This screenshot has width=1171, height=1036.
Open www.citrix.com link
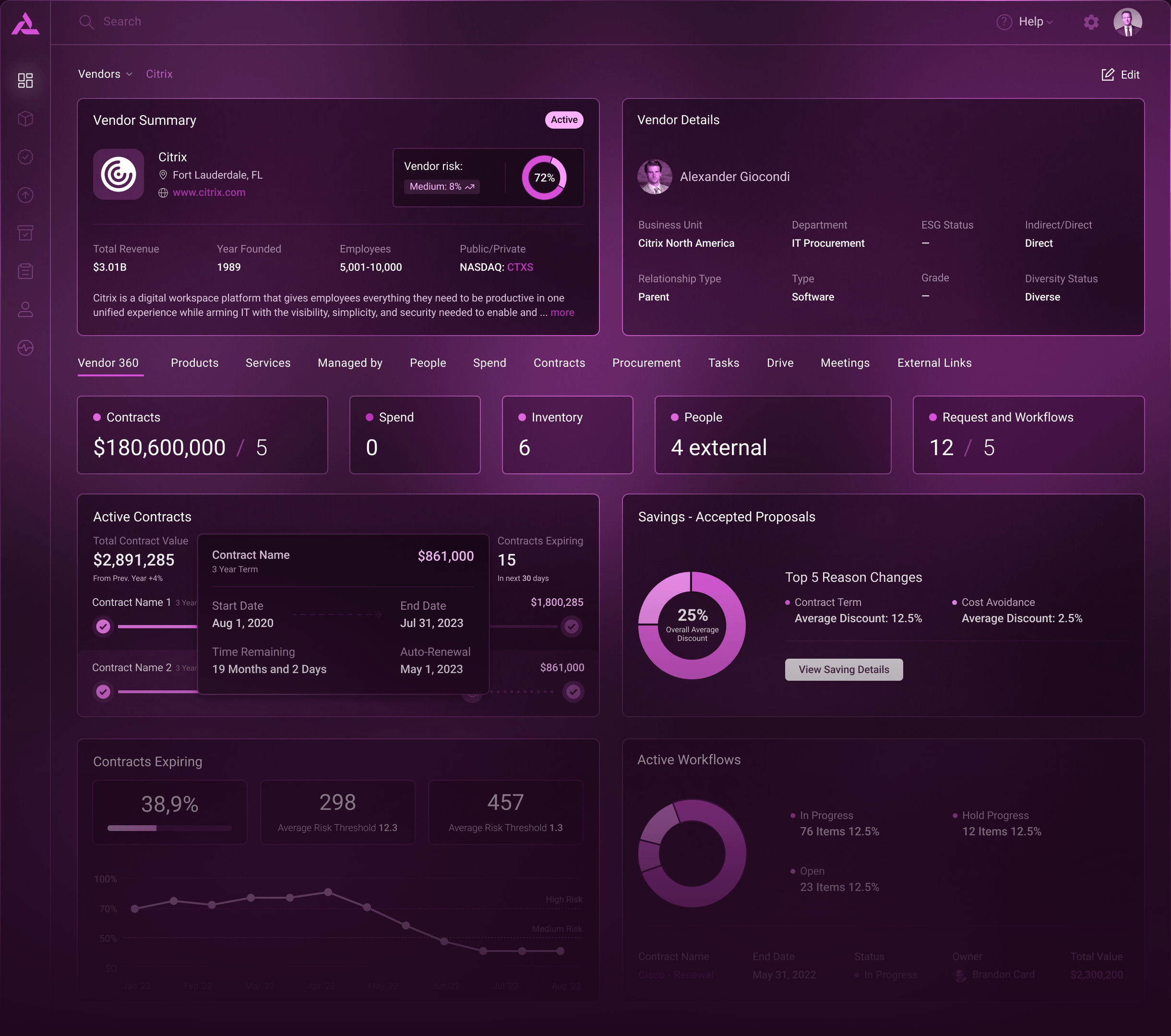click(x=209, y=193)
